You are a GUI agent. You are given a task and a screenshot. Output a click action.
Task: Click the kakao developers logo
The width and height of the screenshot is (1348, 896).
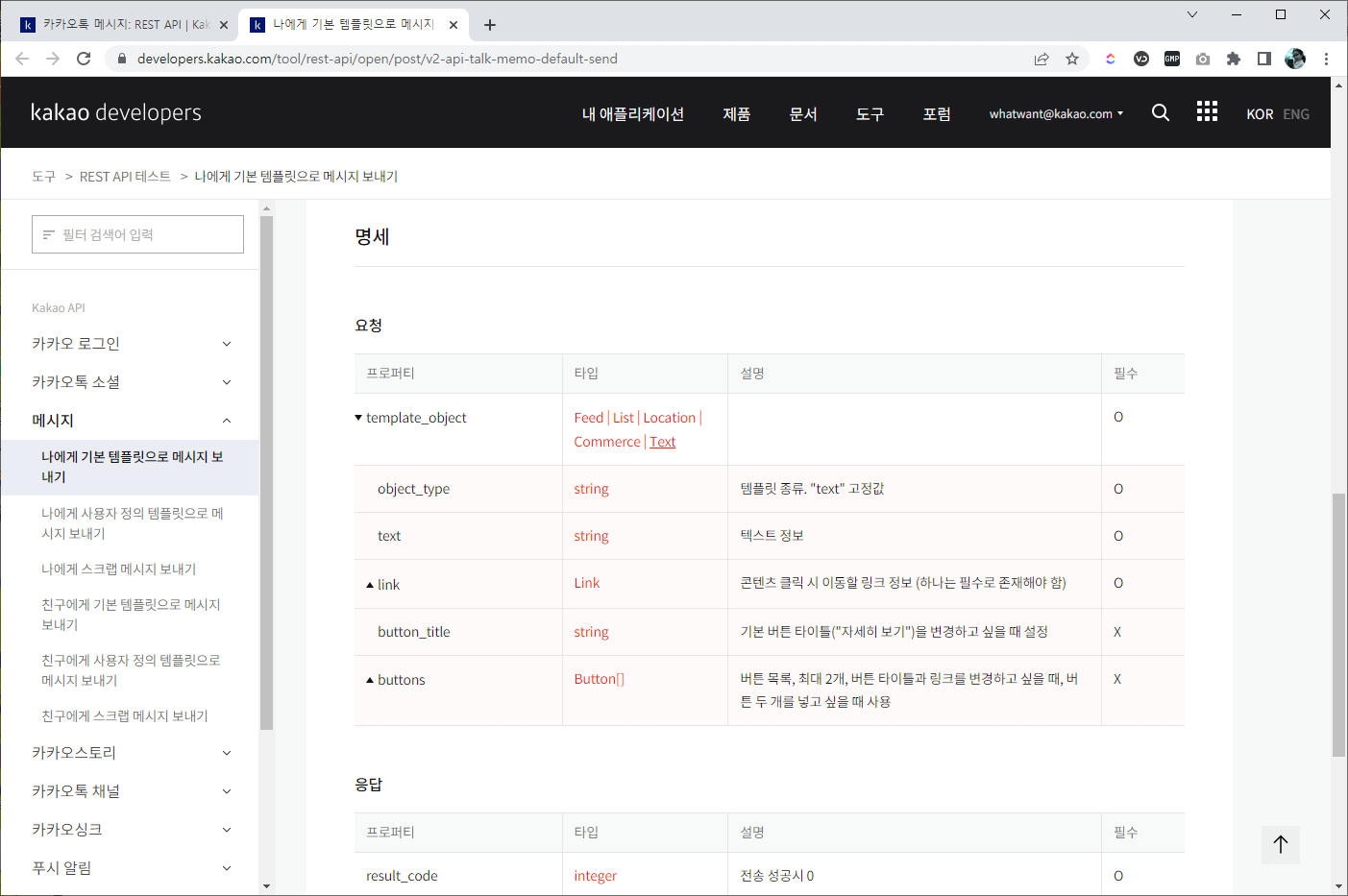(x=116, y=112)
